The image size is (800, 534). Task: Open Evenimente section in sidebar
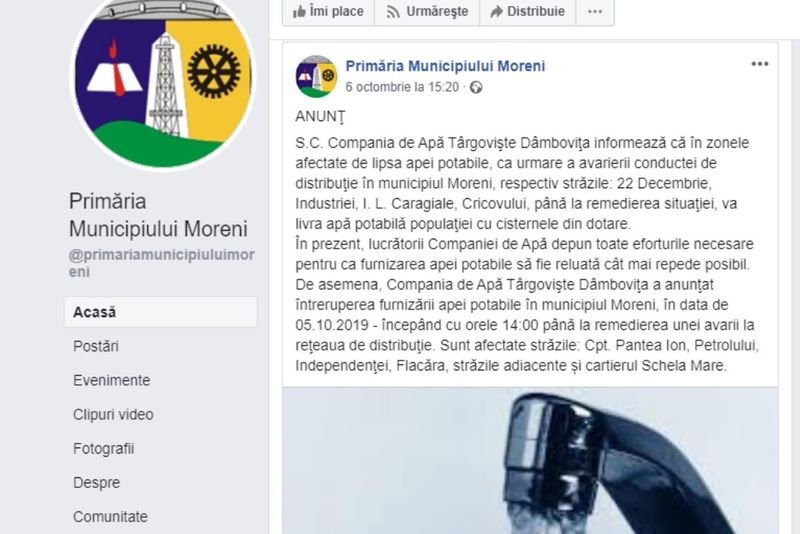coord(112,380)
